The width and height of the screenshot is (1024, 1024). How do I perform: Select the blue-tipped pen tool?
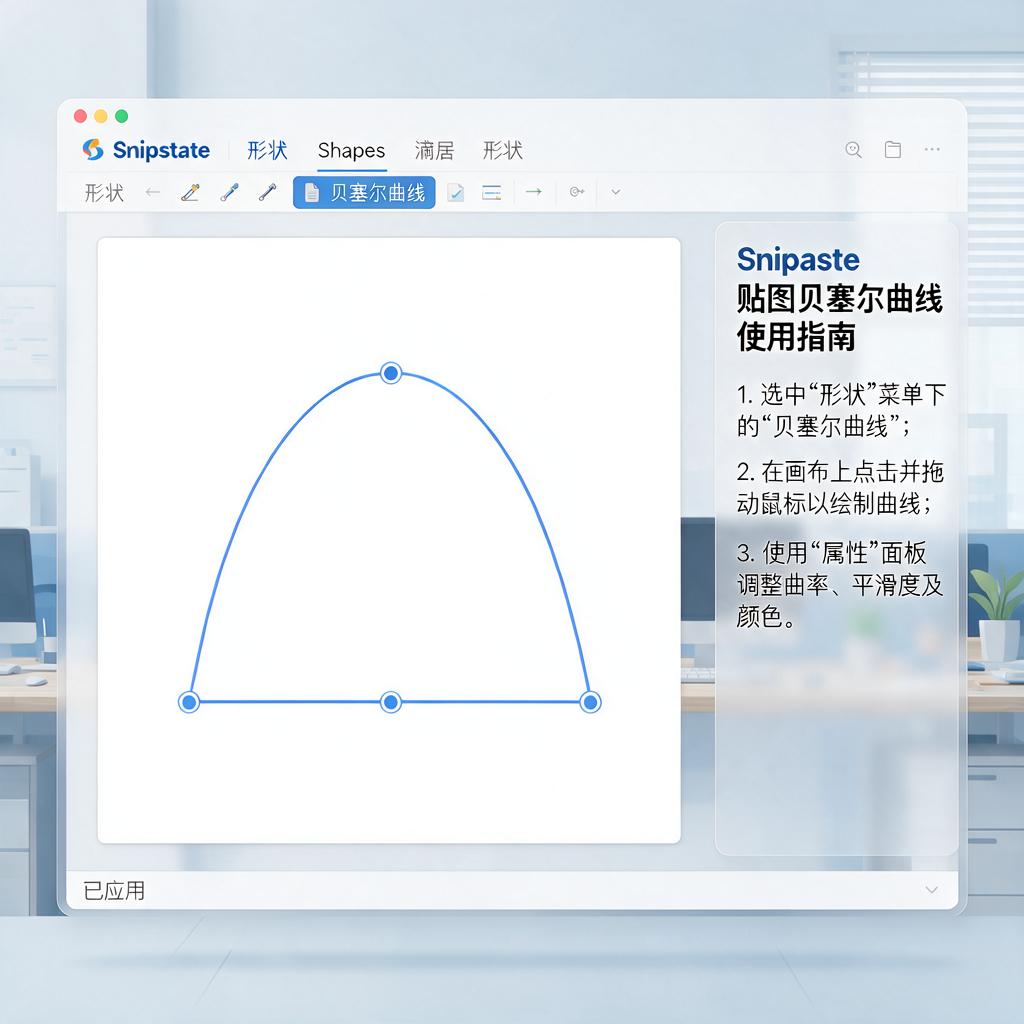(229, 192)
